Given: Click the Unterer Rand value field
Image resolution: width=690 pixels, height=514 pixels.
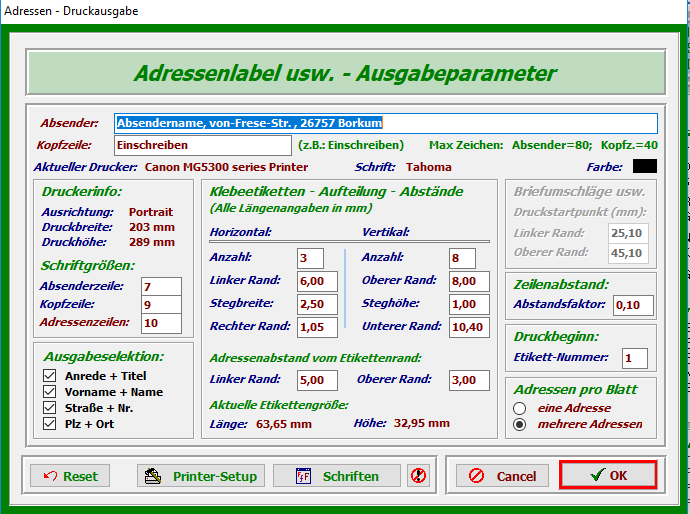Looking at the screenshot, I should point(469,326).
